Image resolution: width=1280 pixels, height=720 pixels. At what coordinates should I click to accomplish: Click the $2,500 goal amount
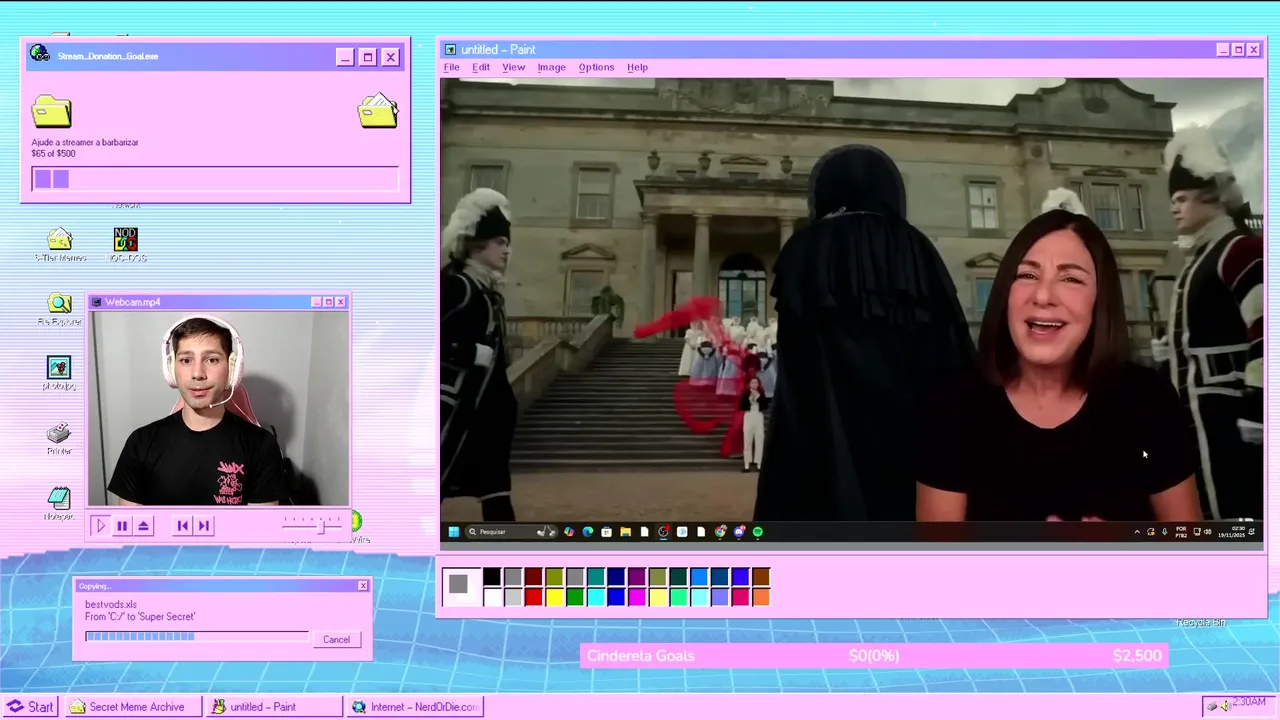(1137, 656)
